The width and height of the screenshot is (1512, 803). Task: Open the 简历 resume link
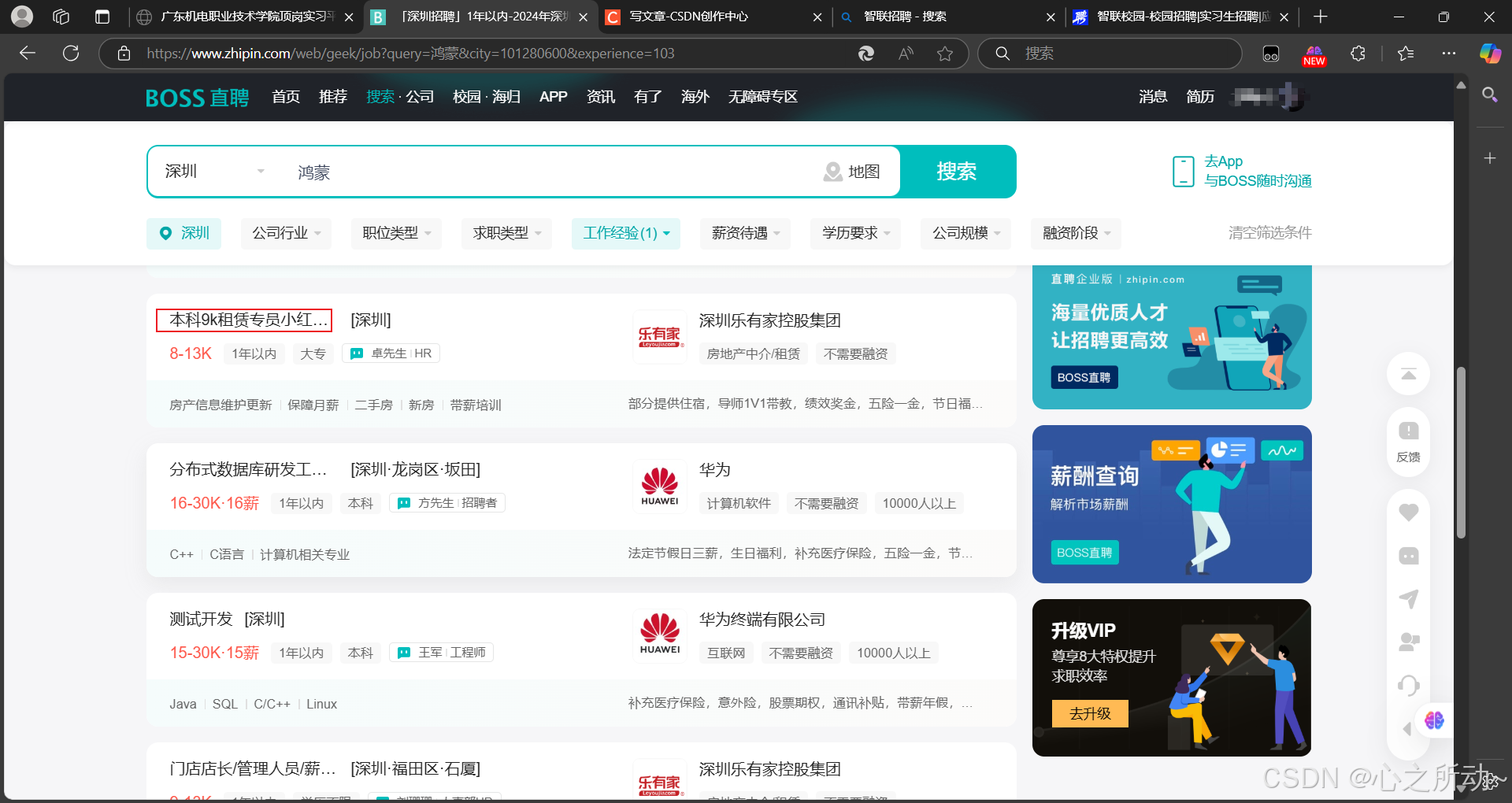pos(1200,97)
